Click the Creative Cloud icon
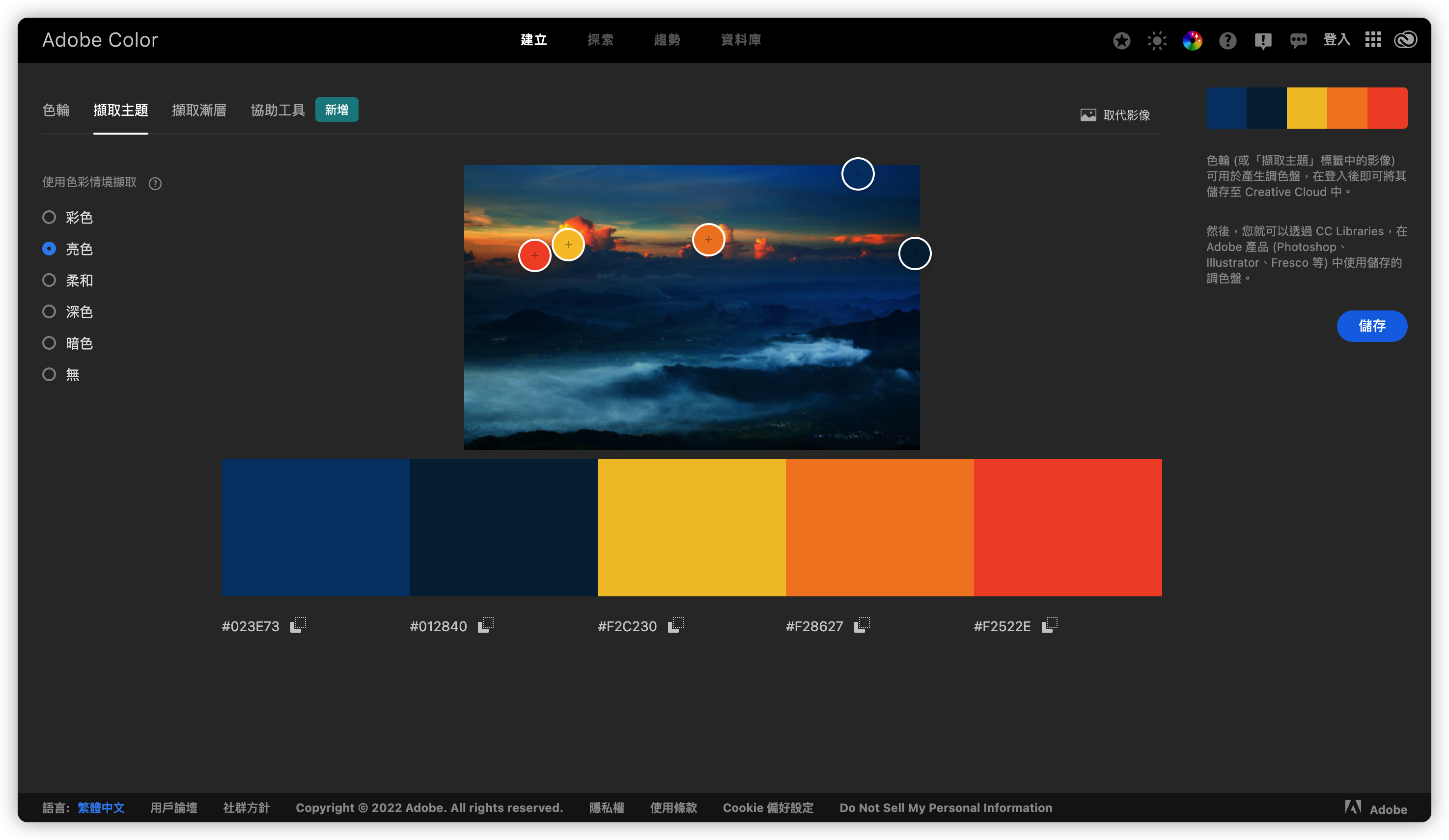Image resolution: width=1449 pixels, height=840 pixels. [1405, 40]
